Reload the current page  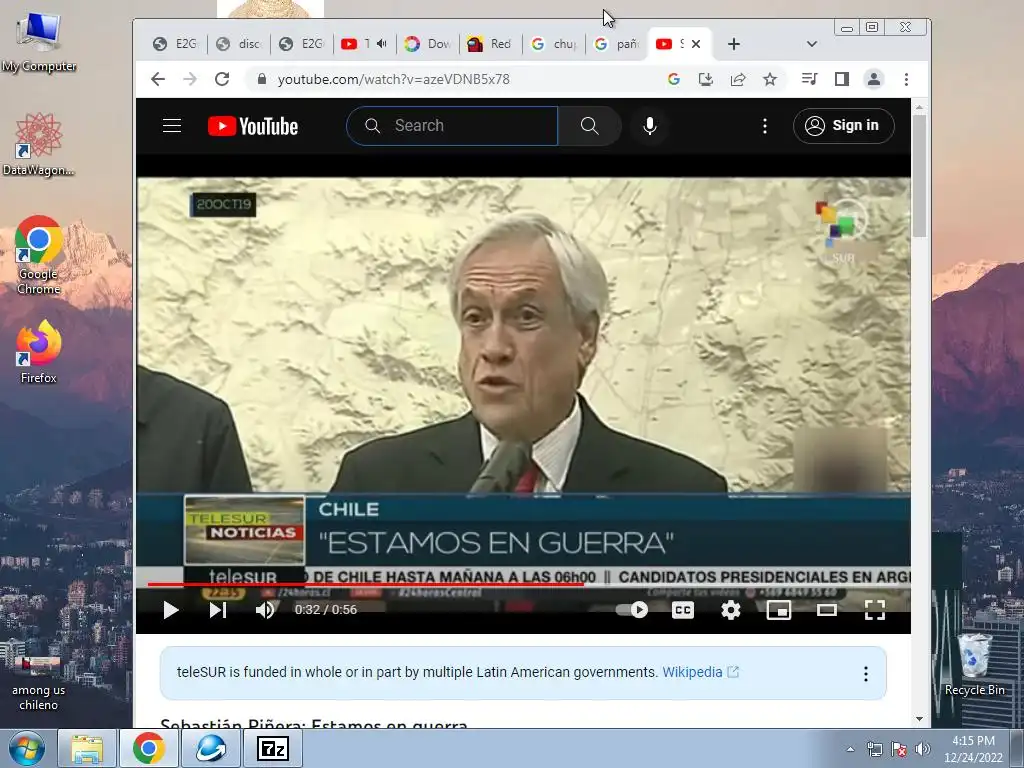(x=222, y=79)
